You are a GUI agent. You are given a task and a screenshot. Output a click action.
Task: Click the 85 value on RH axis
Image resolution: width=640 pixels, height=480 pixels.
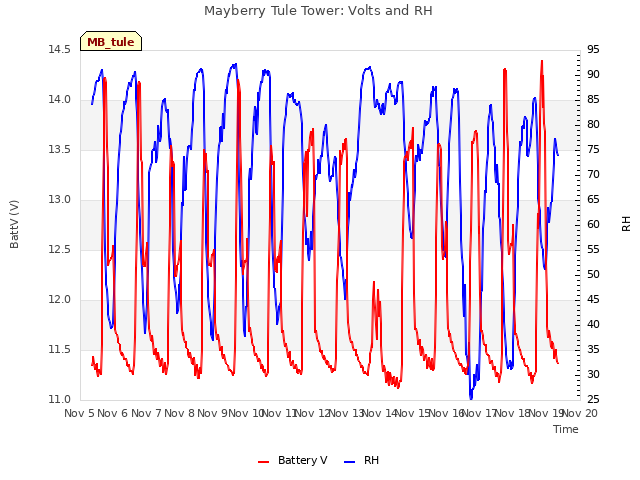(593, 100)
